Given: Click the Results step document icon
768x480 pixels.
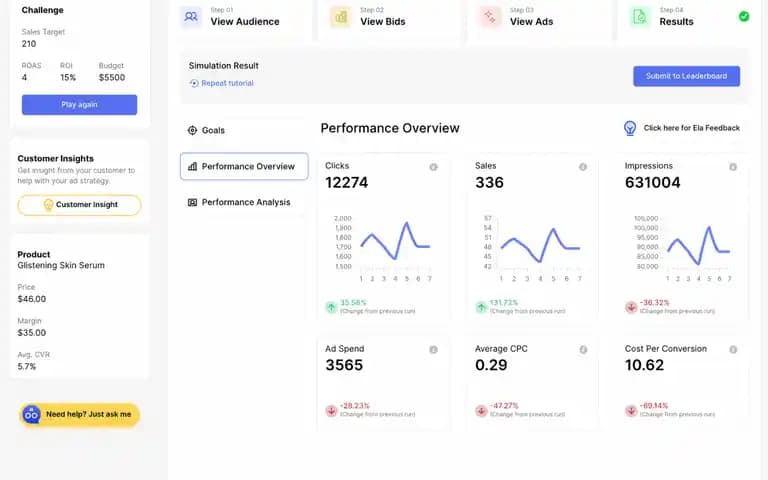Looking at the screenshot, I should click(x=640, y=17).
